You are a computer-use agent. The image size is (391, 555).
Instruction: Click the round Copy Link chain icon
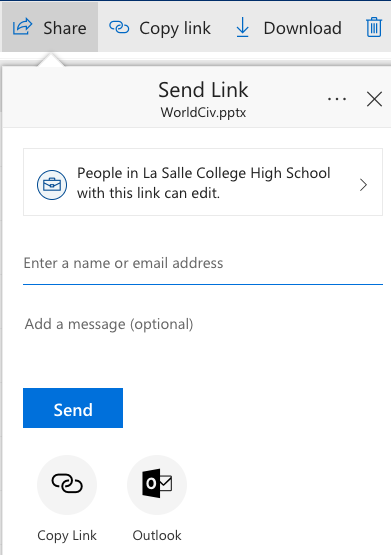[x=67, y=484]
